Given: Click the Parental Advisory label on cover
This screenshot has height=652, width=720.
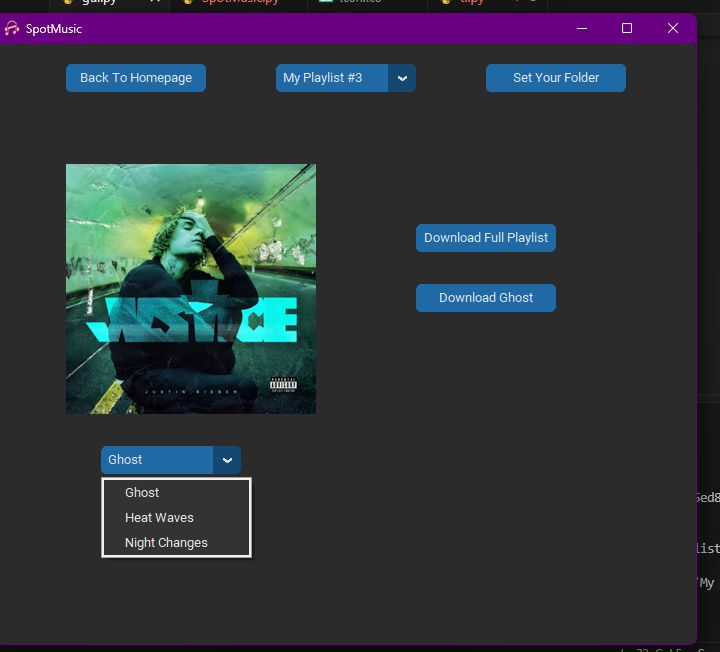Looking at the screenshot, I should pyautogui.click(x=283, y=386).
